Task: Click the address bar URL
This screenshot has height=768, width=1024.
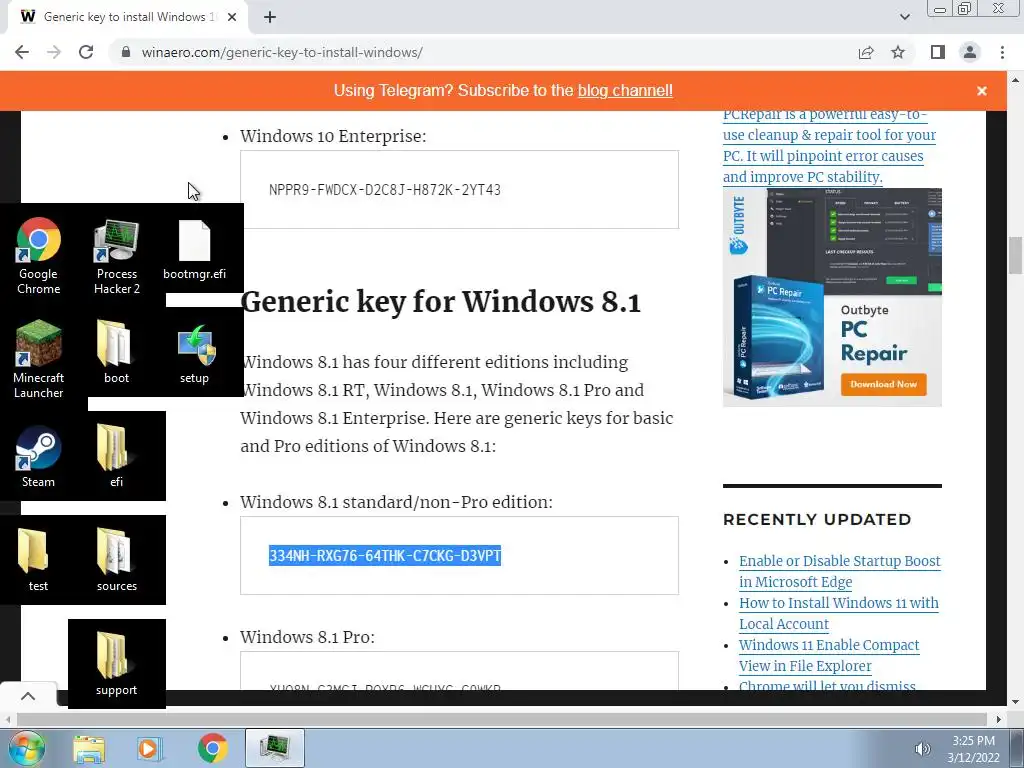Action: pos(282,52)
